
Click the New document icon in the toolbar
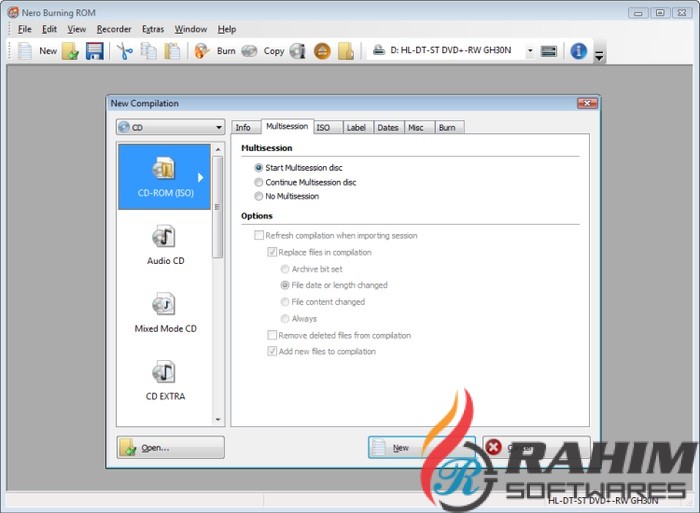[x=25, y=51]
